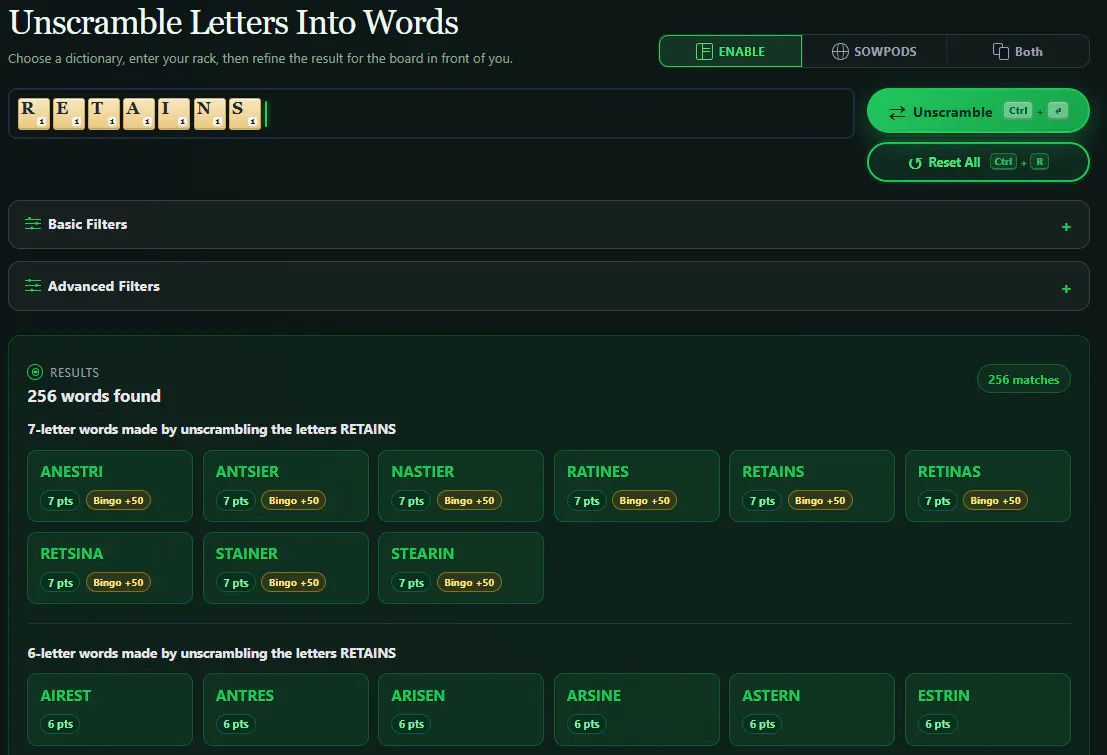Image resolution: width=1107 pixels, height=755 pixels.
Task: Click the A tile in the rack
Action: pyautogui.click(x=139, y=114)
